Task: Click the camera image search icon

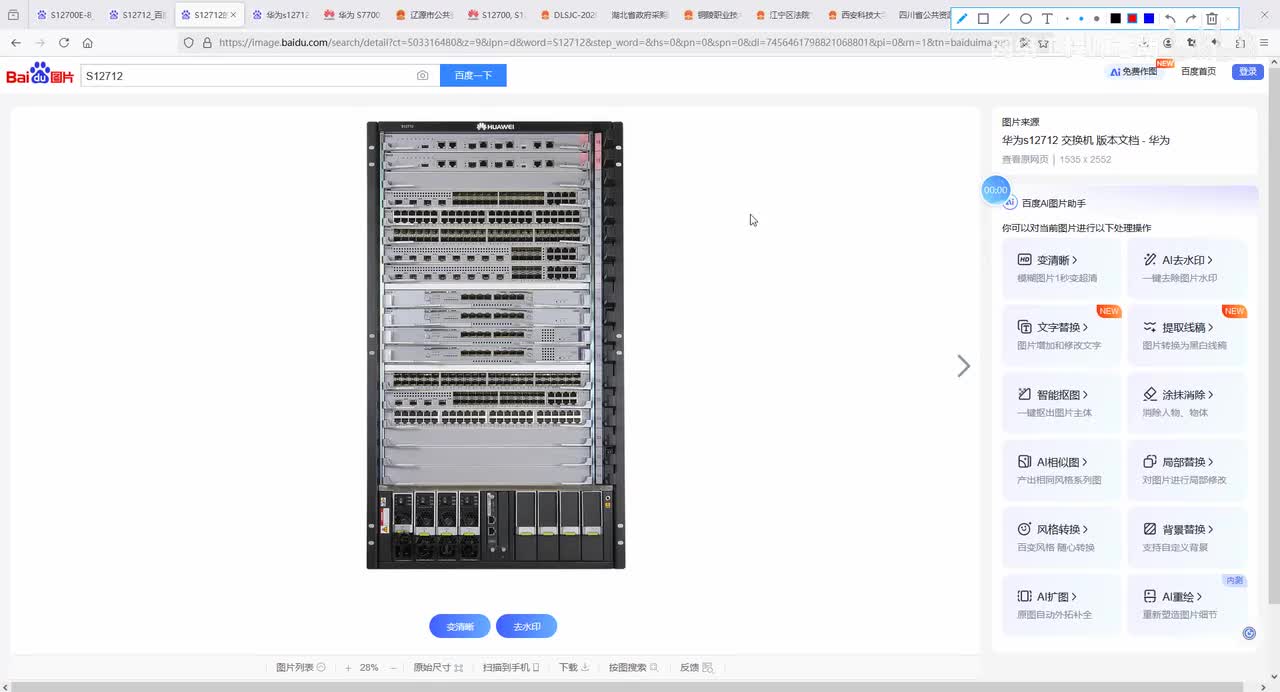Action: coord(423,76)
